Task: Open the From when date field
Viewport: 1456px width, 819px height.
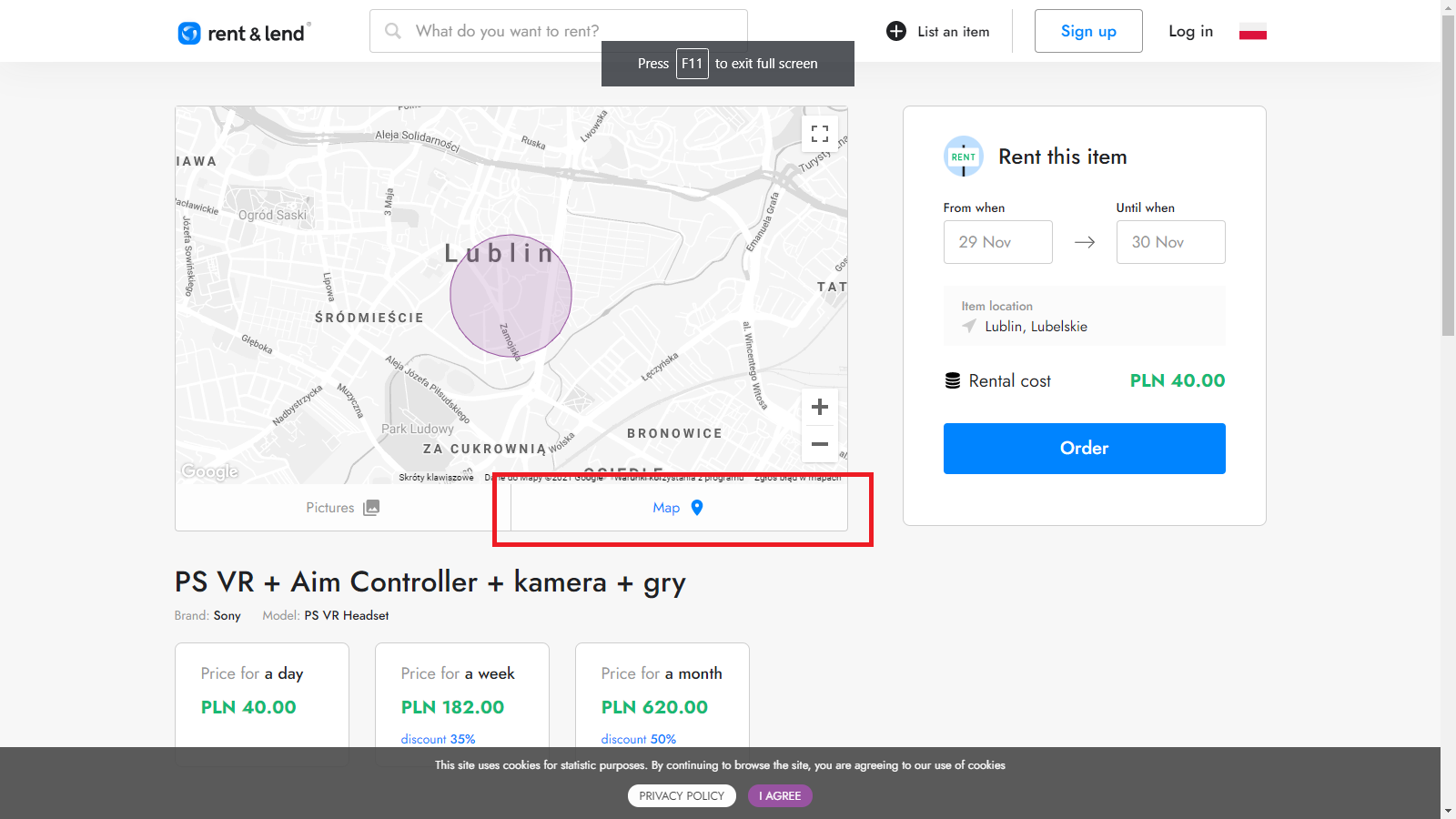Action: click(x=998, y=242)
